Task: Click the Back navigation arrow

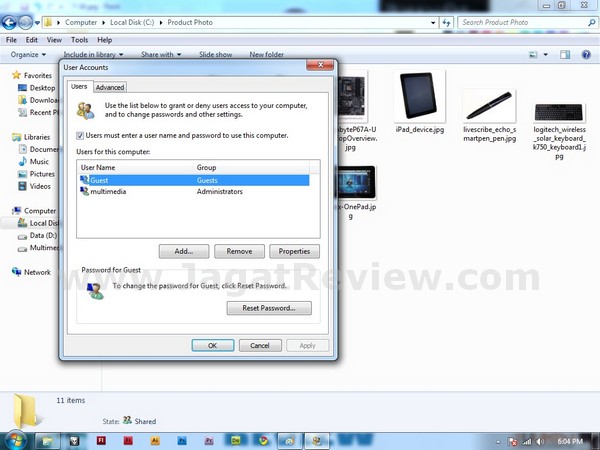Action: pos(13,21)
